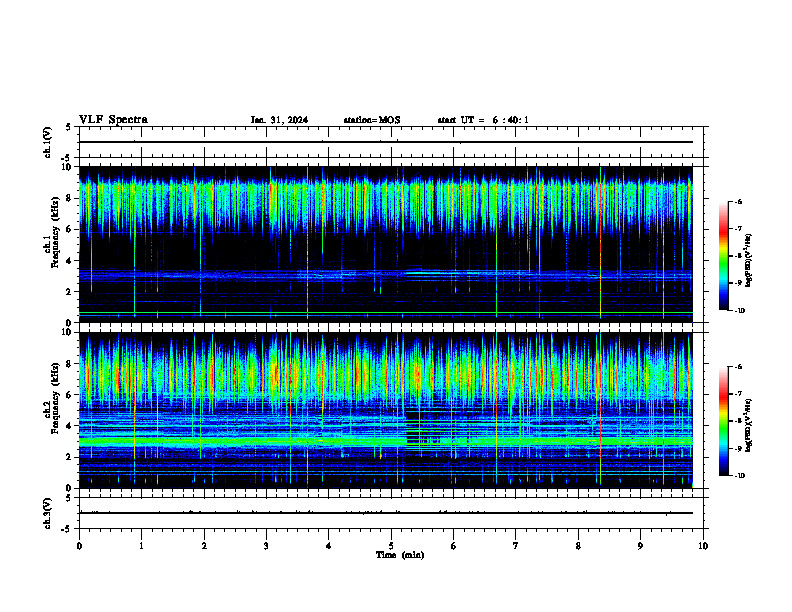Click the ch.2 spectrogram color bar
Viewport: 792px width, 612px height.
[723, 421]
